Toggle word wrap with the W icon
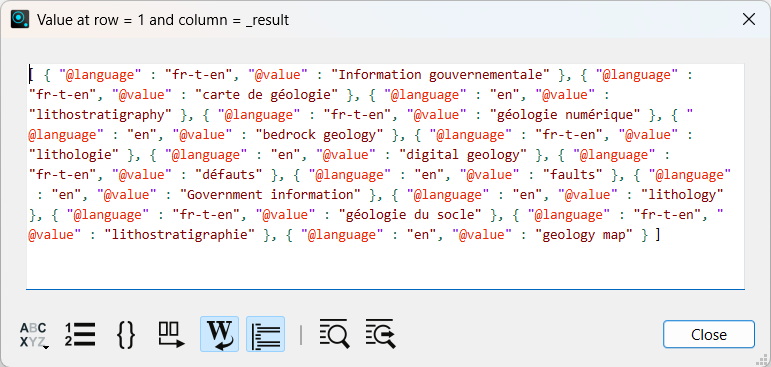771x367 pixels. (219, 334)
